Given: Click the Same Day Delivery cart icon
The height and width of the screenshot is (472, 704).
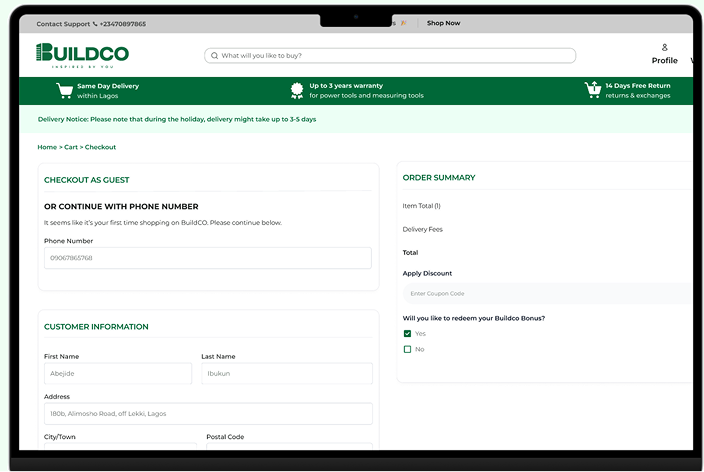Looking at the screenshot, I should (65, 91).
